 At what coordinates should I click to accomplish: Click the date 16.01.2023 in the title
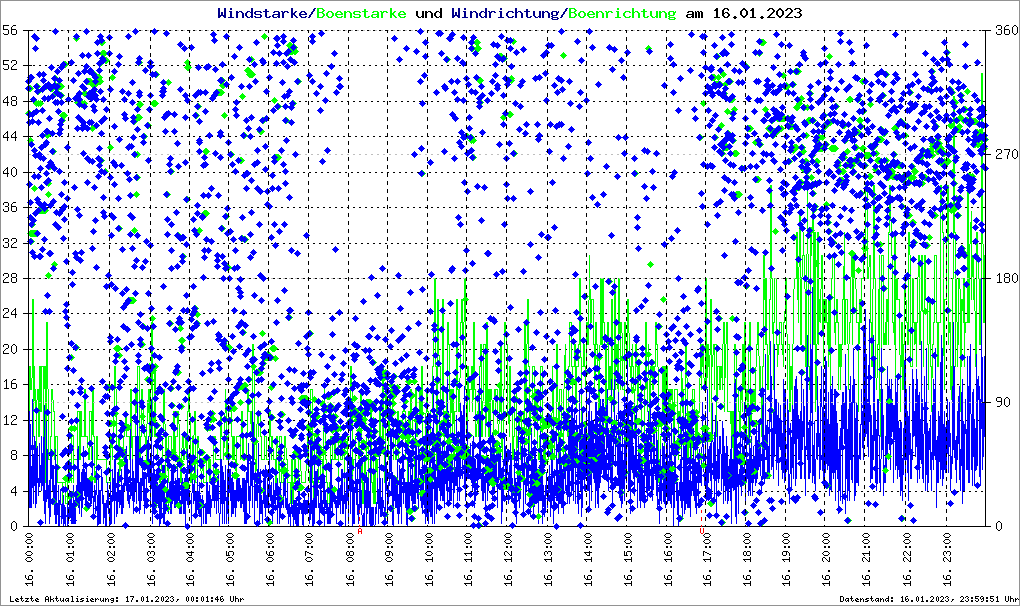point(755,14)
